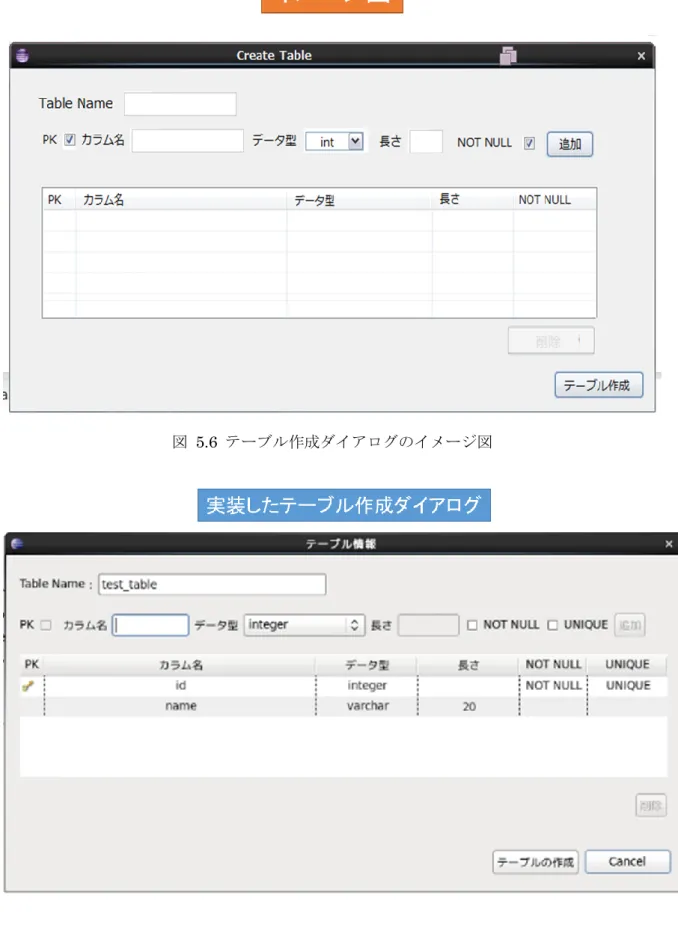678x925 pixels.
Task: Click the カラム名 input field in Create Table dialog
Action: [188, 141]
